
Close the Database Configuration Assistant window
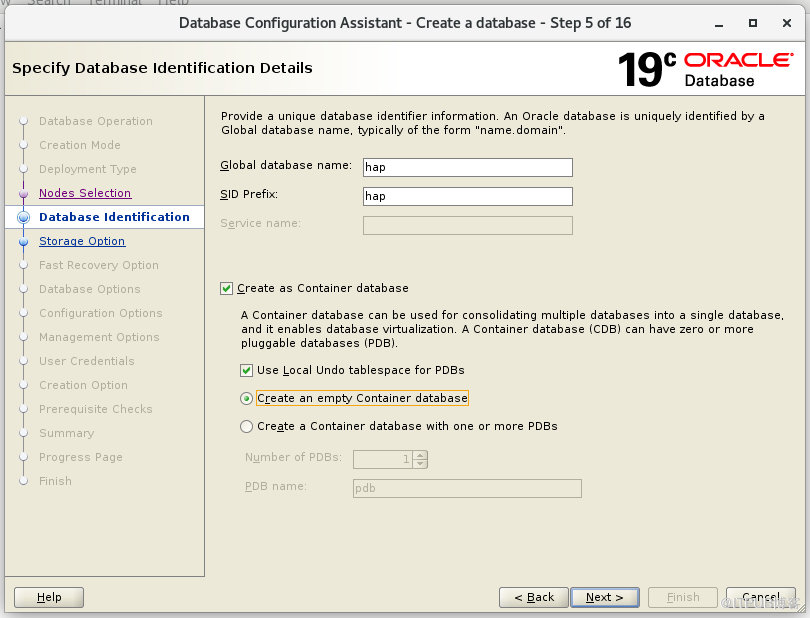787,23
